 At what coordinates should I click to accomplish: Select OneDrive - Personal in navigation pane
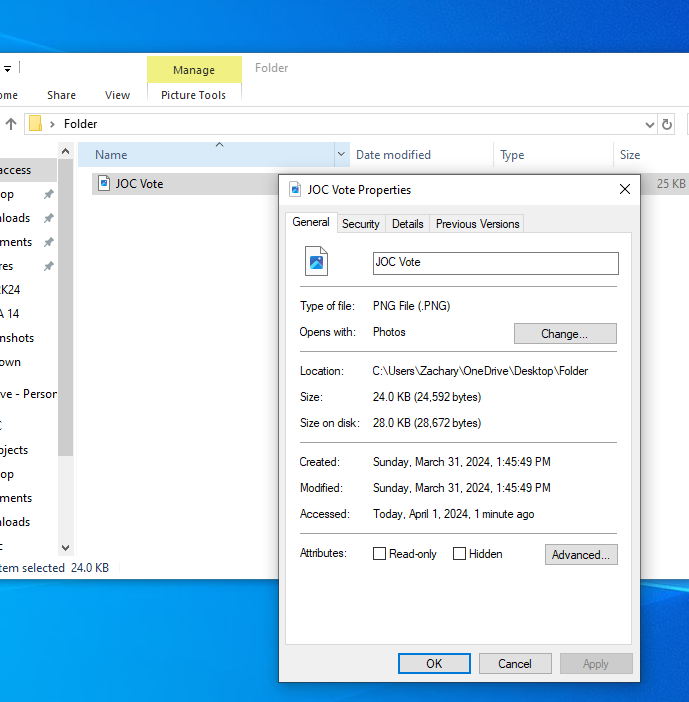[28, 394]
